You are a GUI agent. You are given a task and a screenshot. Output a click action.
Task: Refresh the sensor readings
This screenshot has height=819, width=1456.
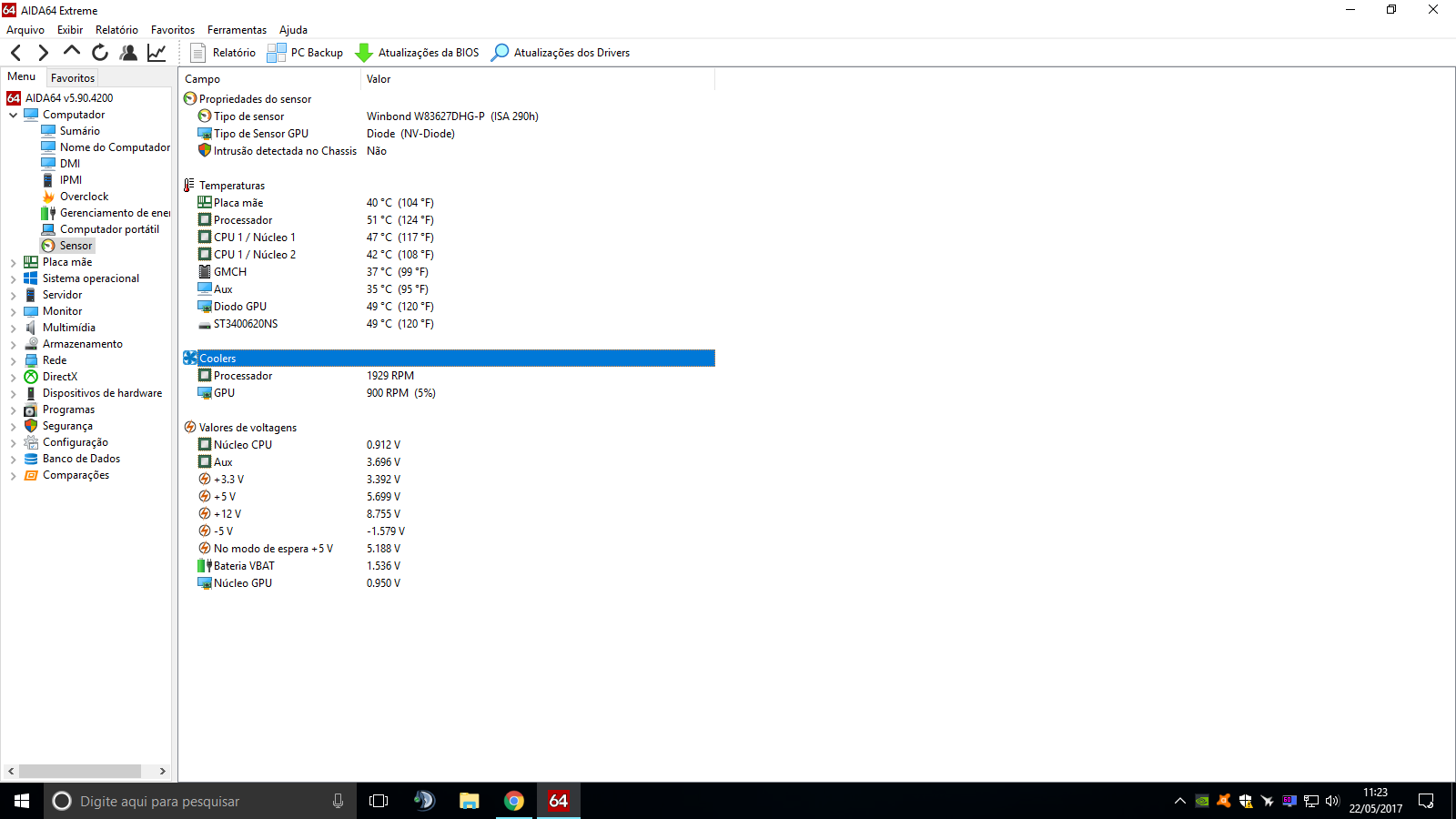100,53
